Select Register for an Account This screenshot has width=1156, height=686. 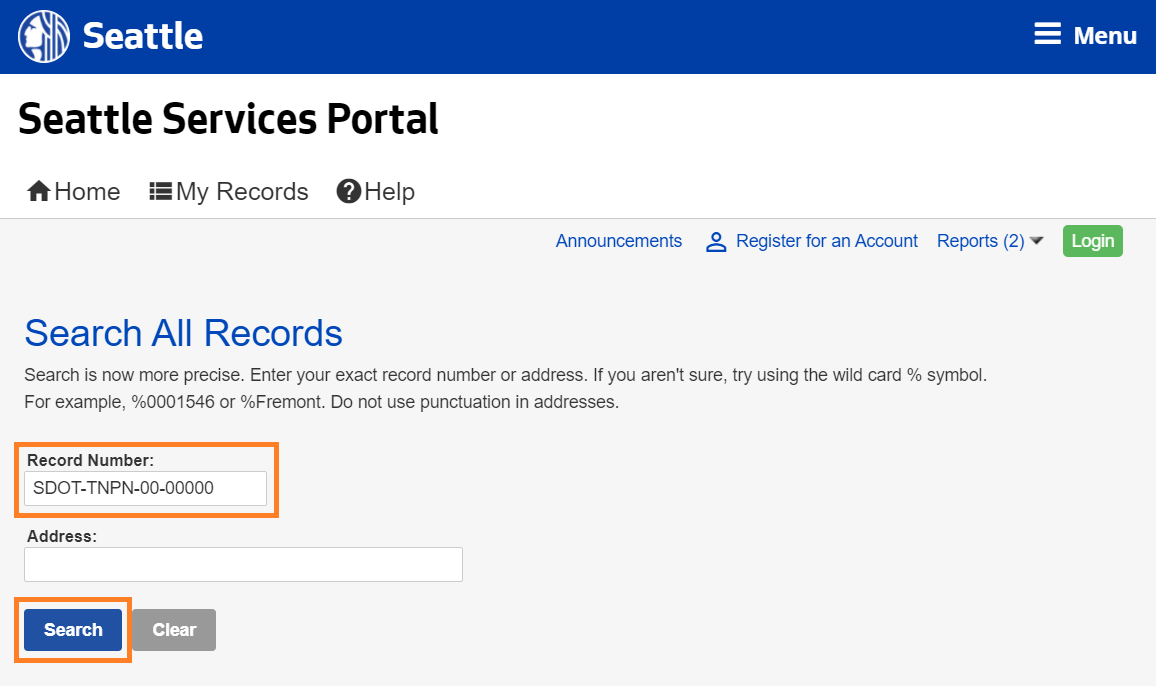[x=826, y=241]
